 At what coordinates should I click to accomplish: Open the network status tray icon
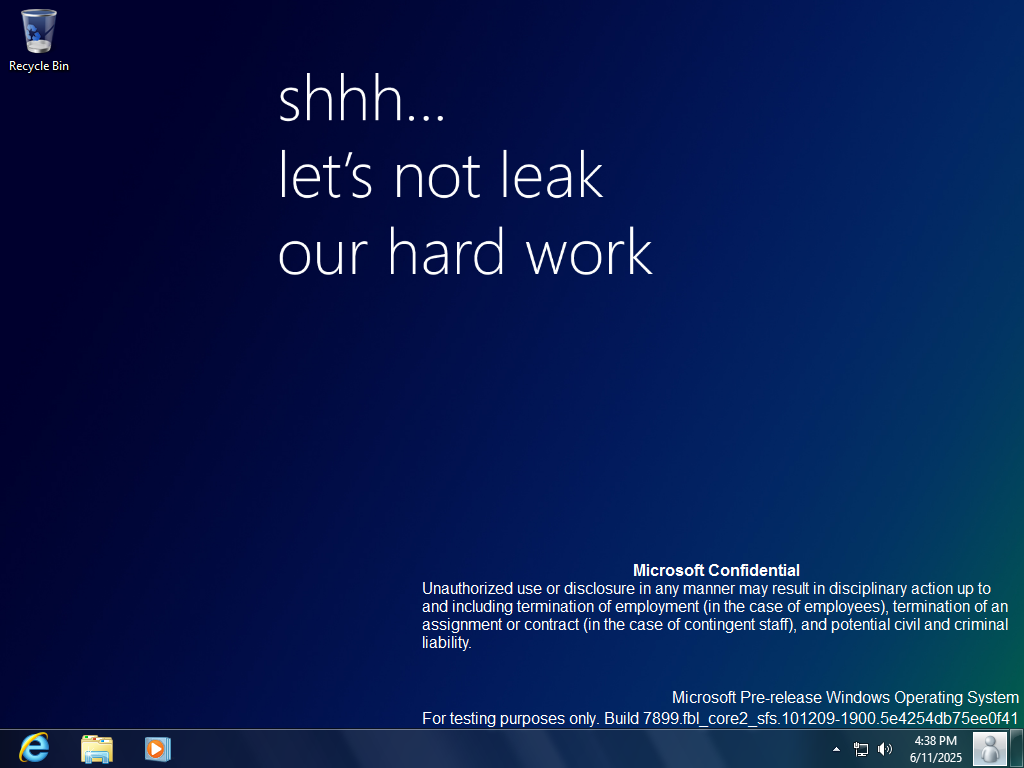click(861, 749)
